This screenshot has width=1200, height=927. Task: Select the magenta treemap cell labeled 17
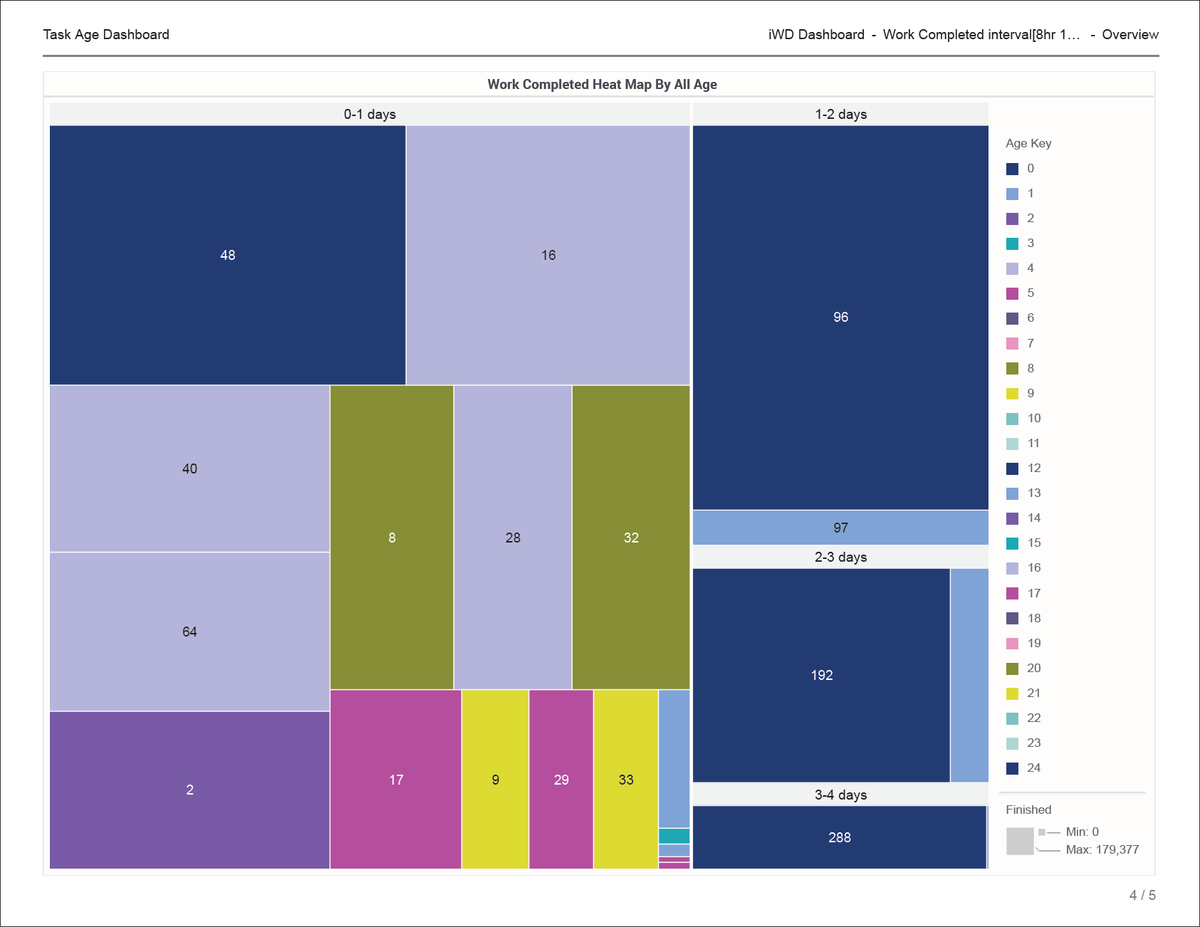click(x=396, y=779)
